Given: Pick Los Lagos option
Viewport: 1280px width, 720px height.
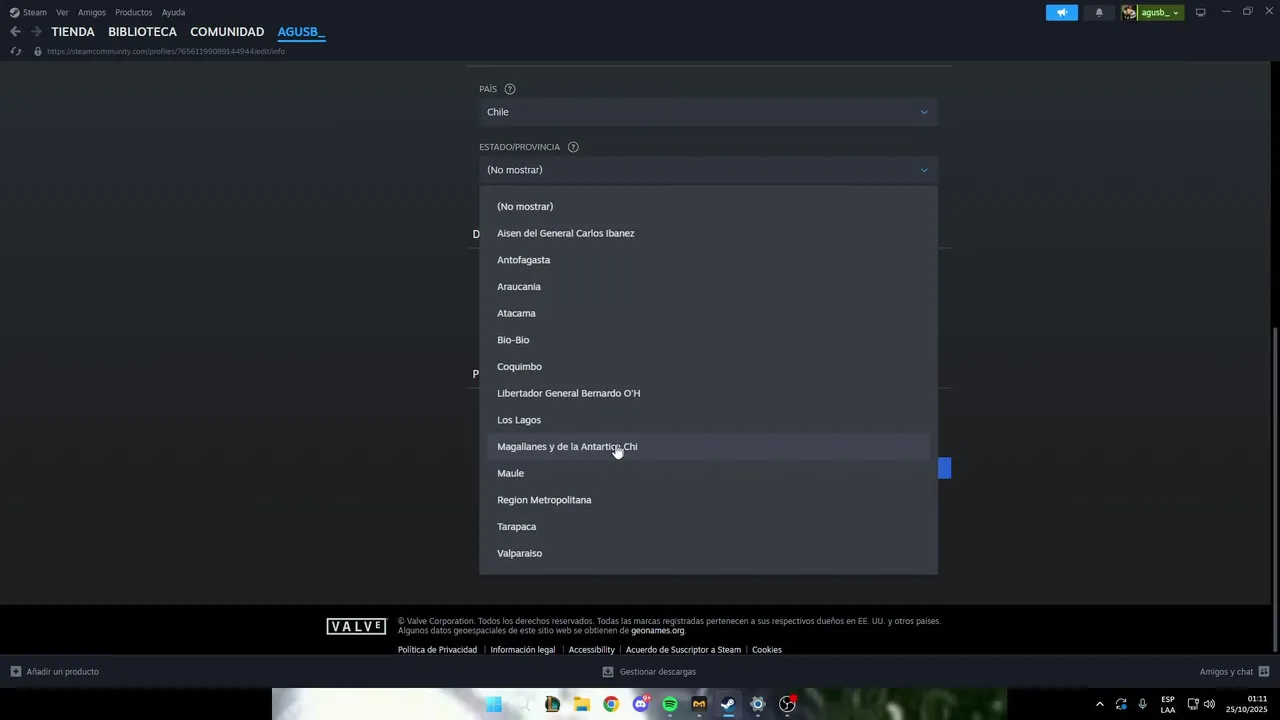Looking at the screenshot, I should pyautogui.click(x=708, y=420).
